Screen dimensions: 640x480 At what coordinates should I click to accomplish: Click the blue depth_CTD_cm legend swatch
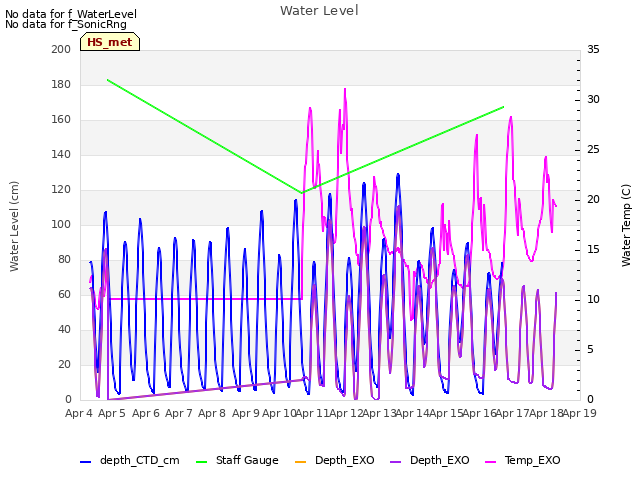point(85,462)
